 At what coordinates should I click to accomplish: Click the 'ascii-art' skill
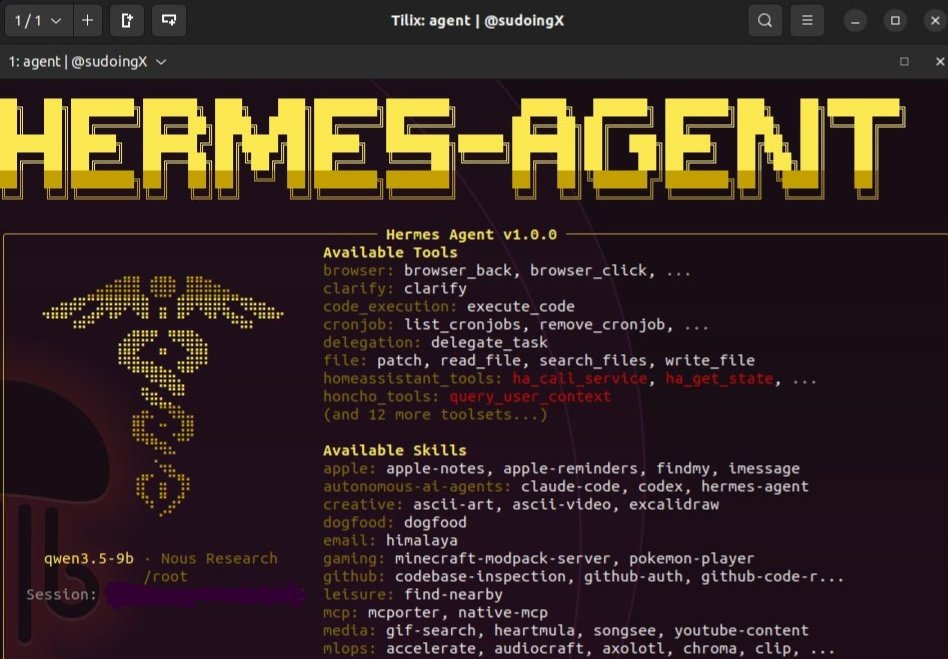click(453, 504)
